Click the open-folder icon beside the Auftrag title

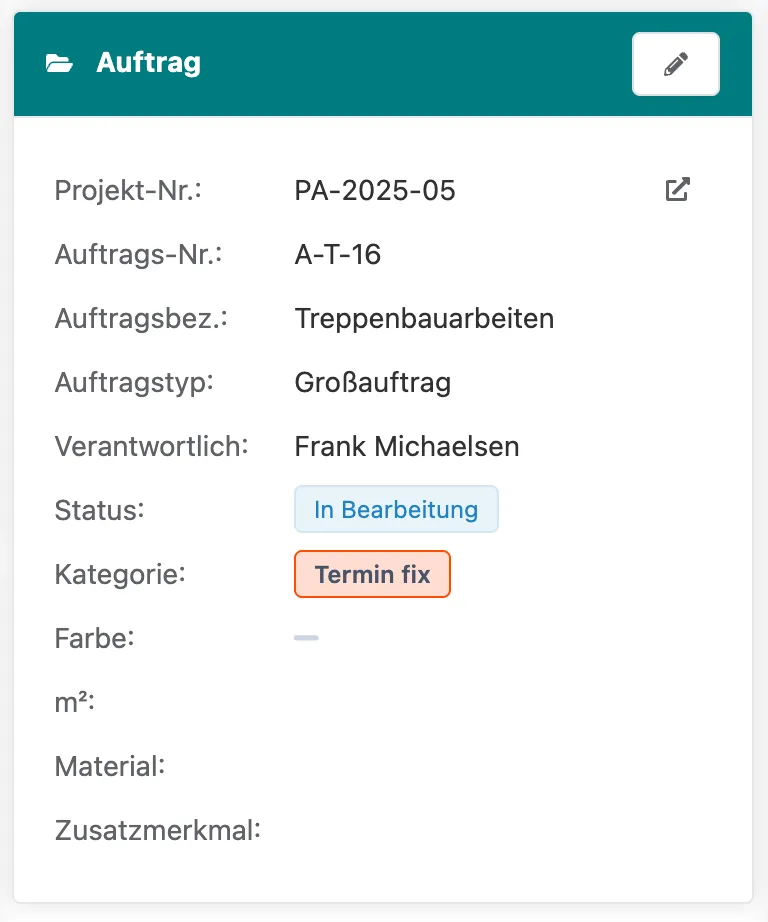61,62
